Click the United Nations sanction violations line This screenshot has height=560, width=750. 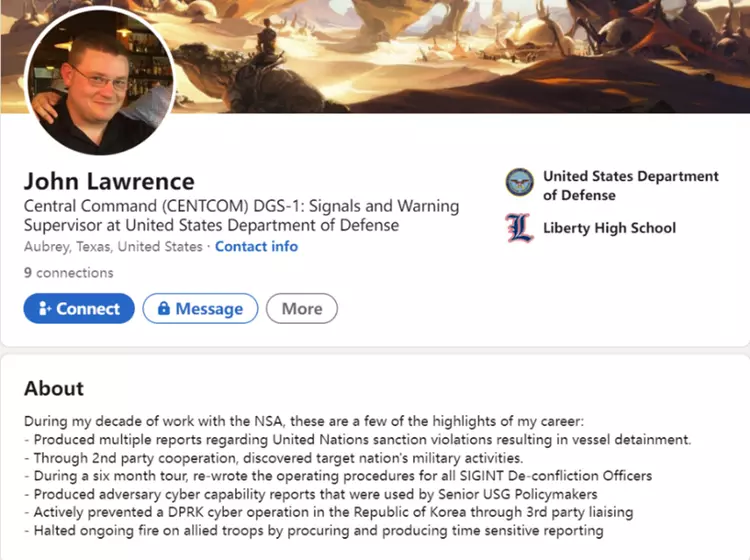point(357,440)
